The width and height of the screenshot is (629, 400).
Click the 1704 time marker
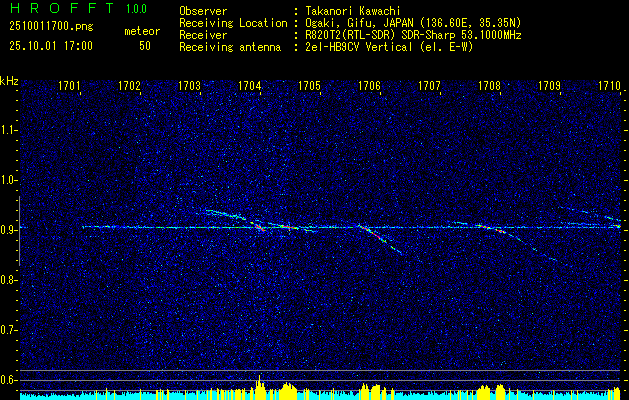point(250,85)
